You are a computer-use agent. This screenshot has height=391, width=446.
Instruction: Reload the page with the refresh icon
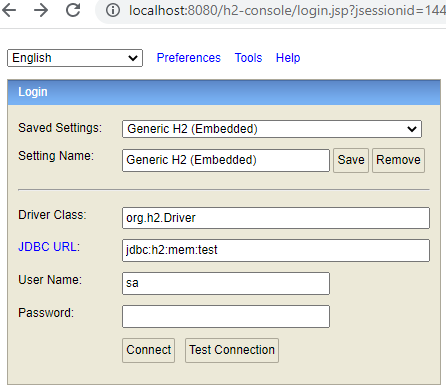[x=73, y=10]
